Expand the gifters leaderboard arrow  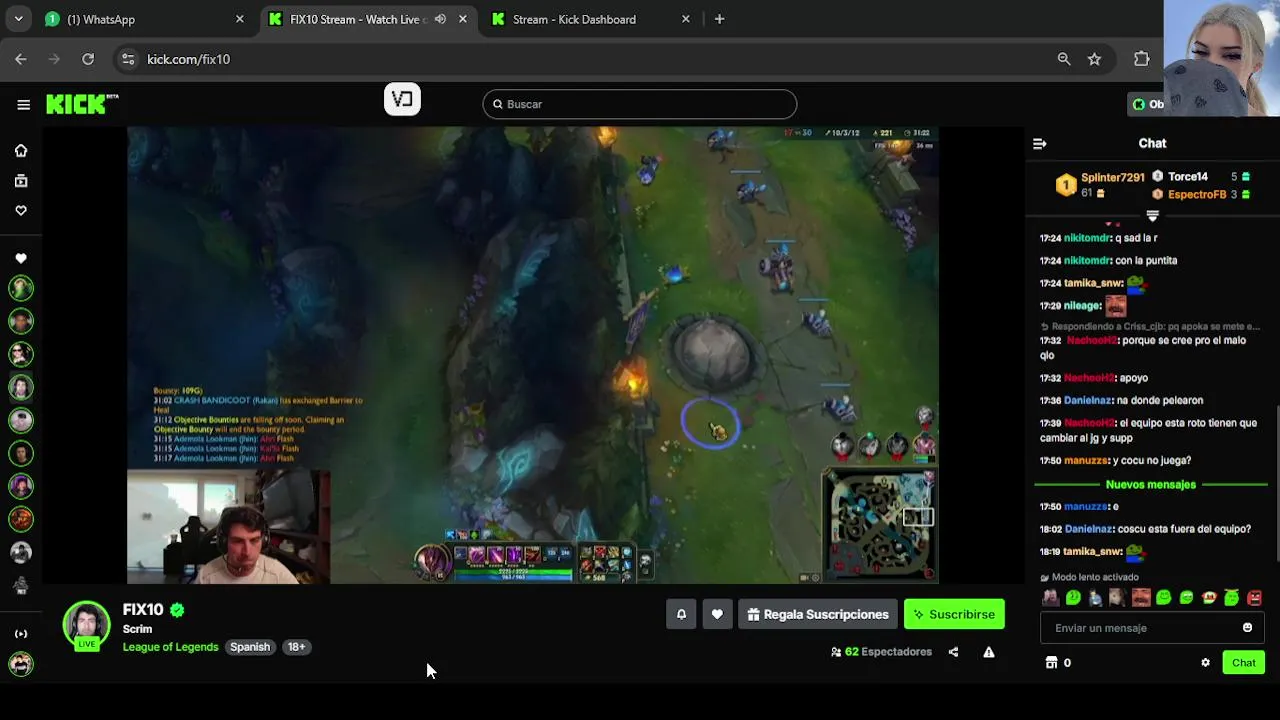coord(1152,216)
